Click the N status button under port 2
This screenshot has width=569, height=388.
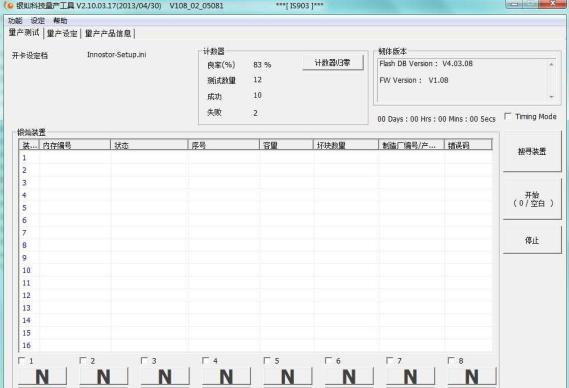(103, 376)
